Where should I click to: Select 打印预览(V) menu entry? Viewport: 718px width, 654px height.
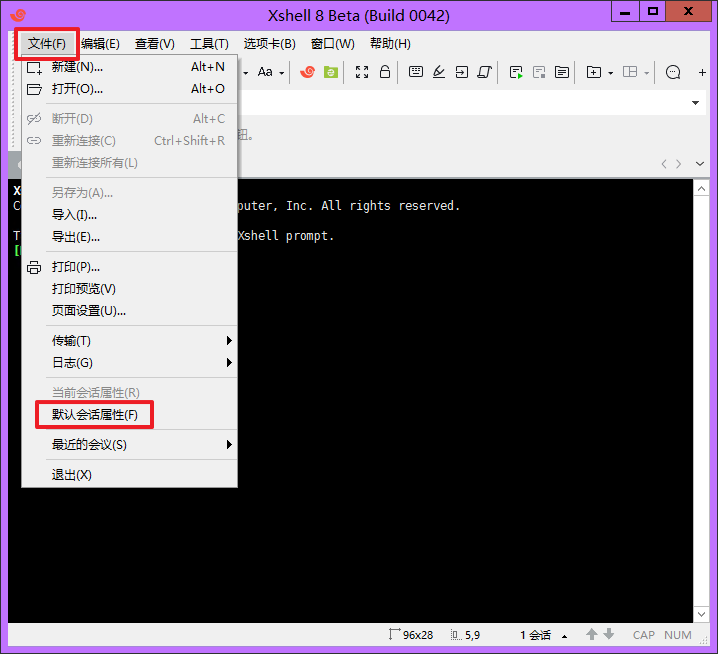[130, 289]
